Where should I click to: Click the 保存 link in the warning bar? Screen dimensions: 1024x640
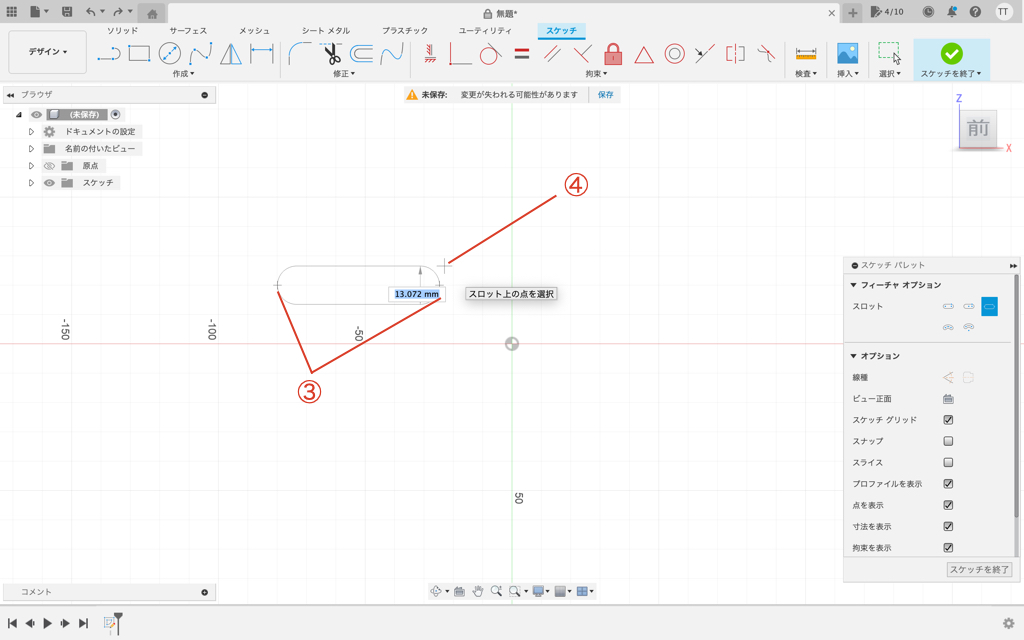coord(605,95)
